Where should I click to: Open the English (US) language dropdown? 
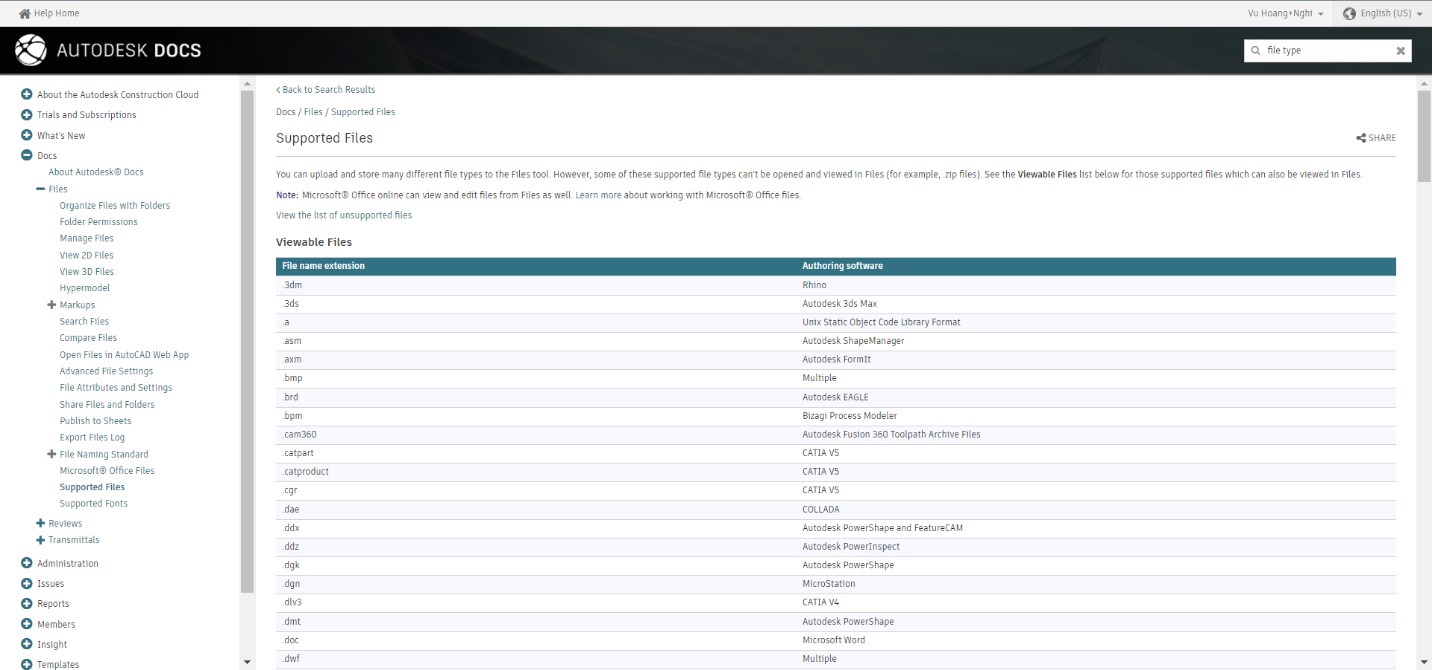coord(1383,13)
